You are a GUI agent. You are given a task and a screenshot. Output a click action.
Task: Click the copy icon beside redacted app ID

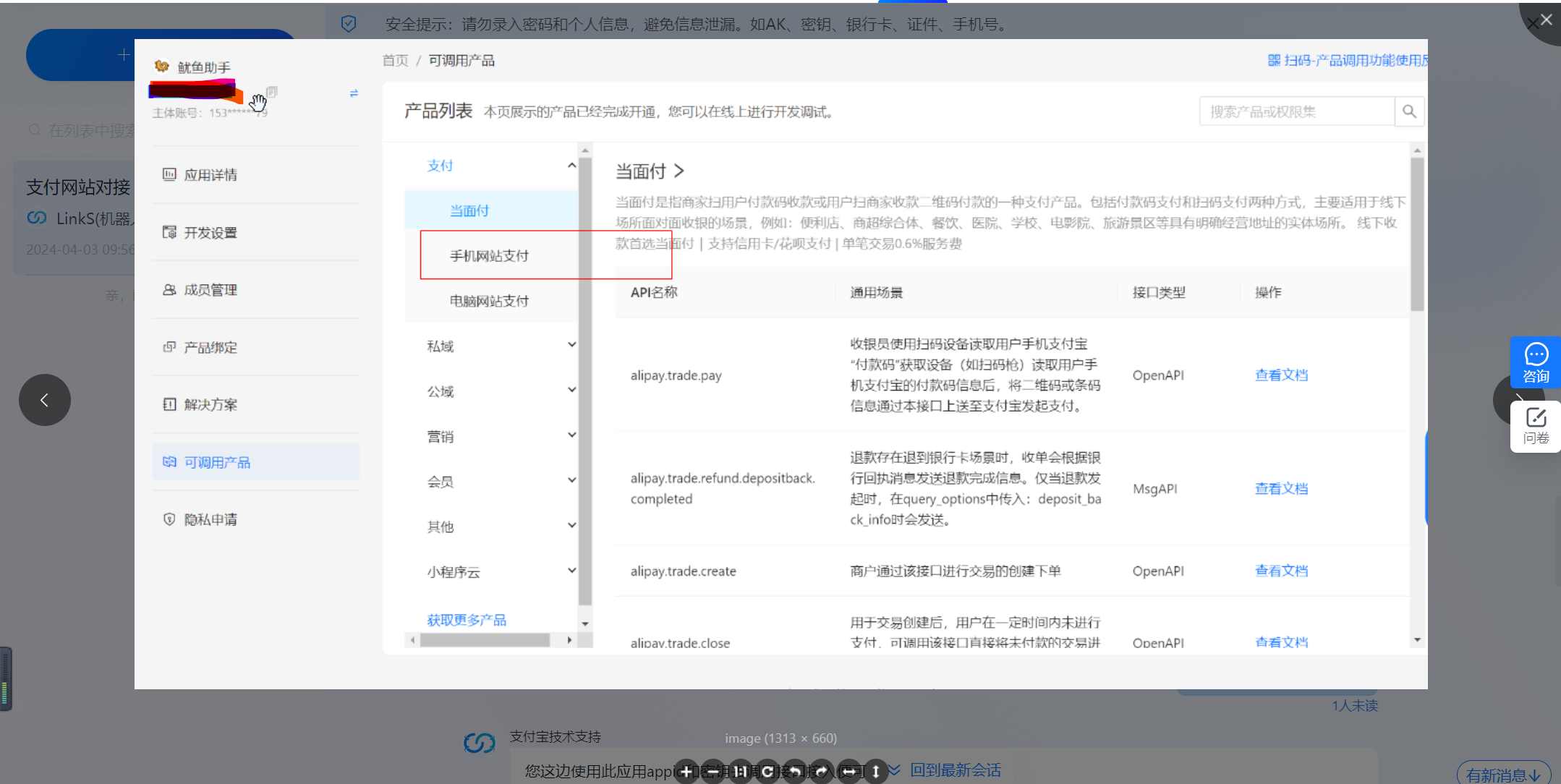click(272, 92)
